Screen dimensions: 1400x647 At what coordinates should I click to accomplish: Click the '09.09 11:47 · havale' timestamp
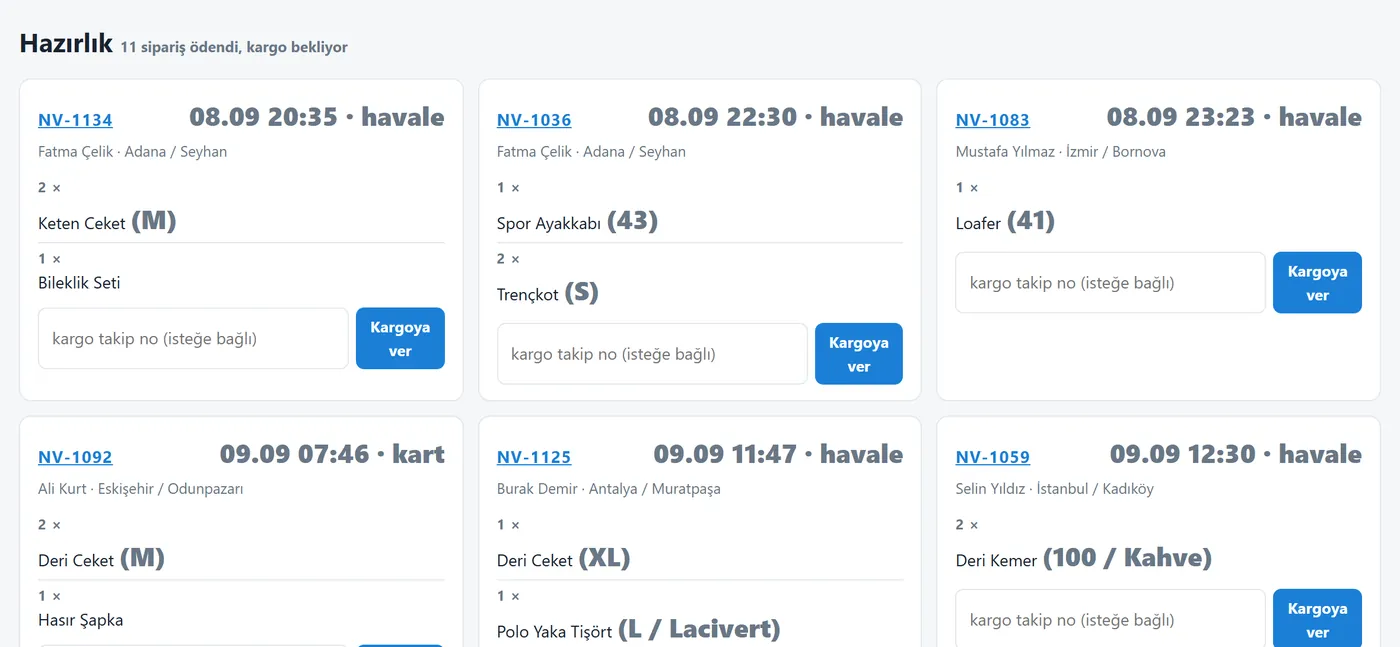(x=778, y=454)
